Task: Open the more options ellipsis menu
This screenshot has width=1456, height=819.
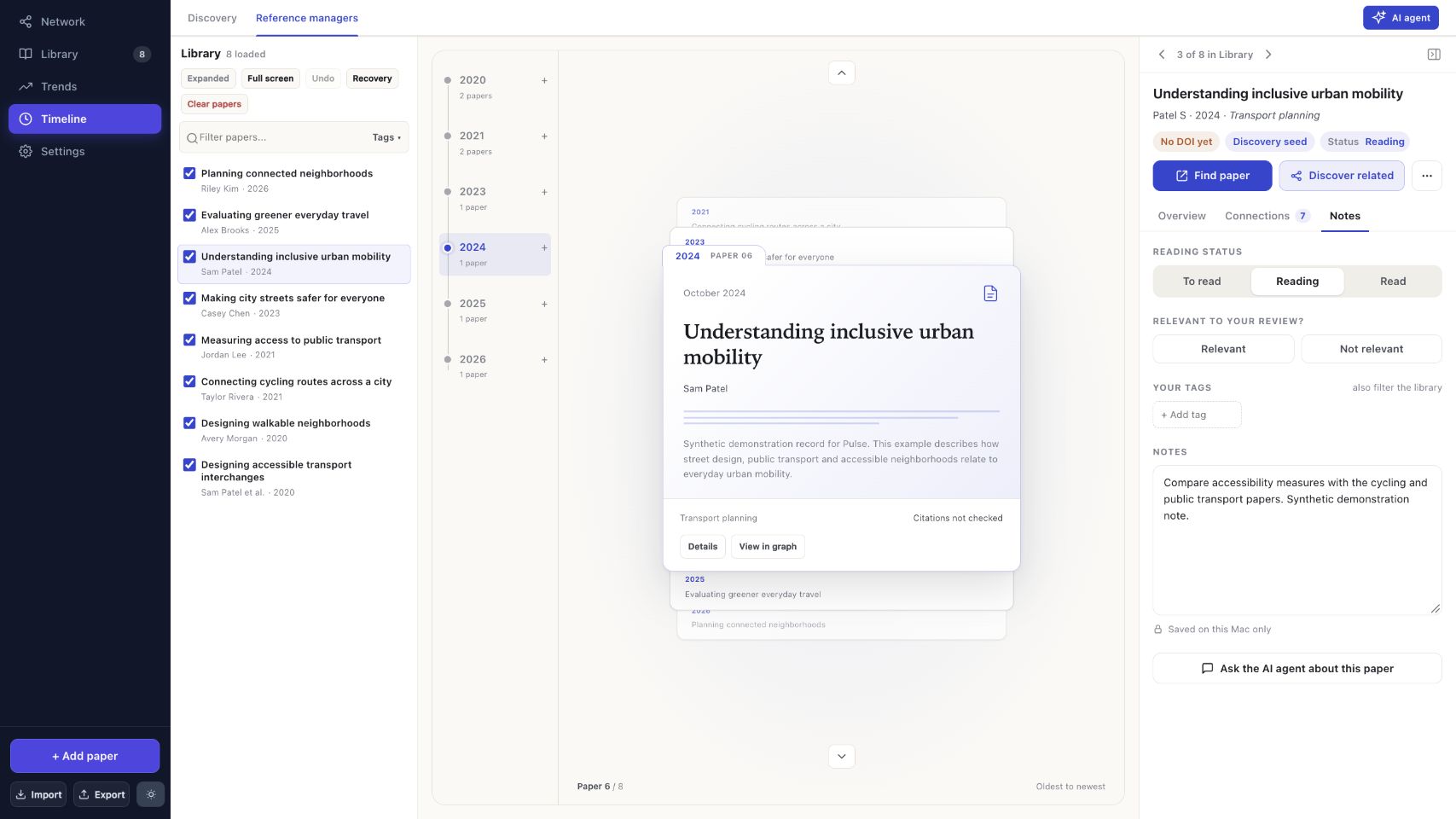Action: coord(1427,176)
